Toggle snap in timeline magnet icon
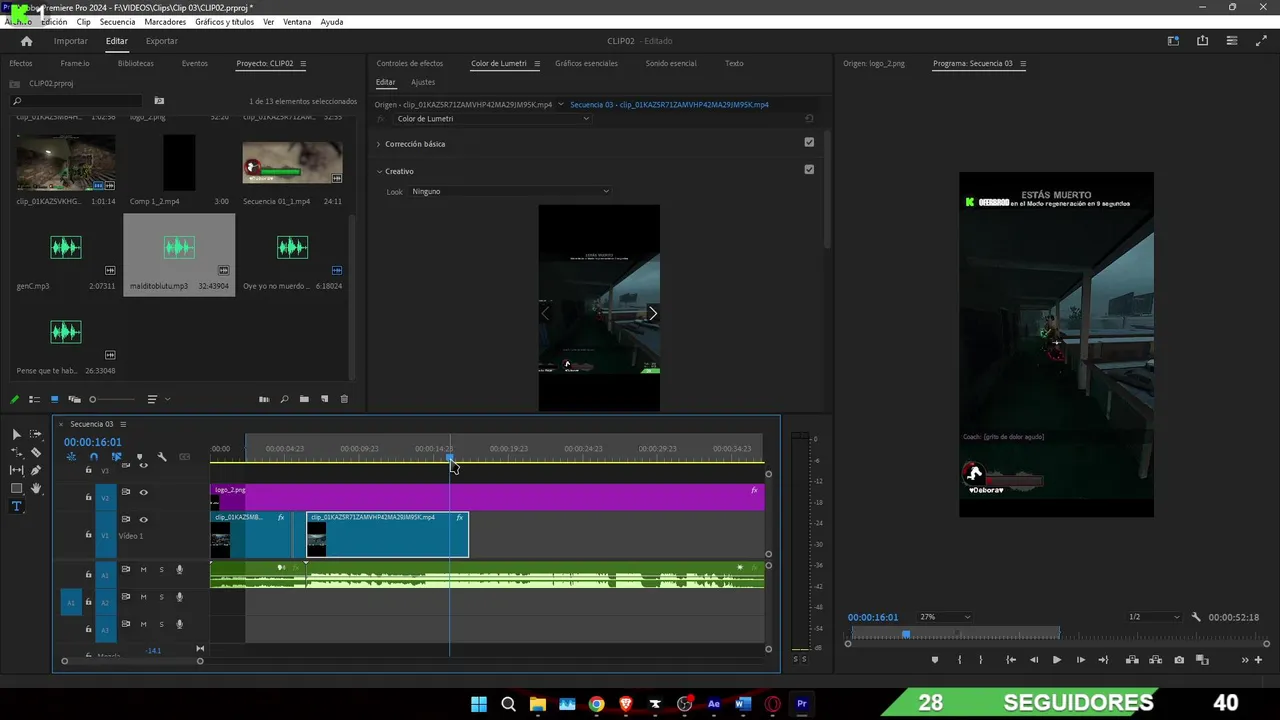Viewport: 1280px width, 720px height. point(93,457)
